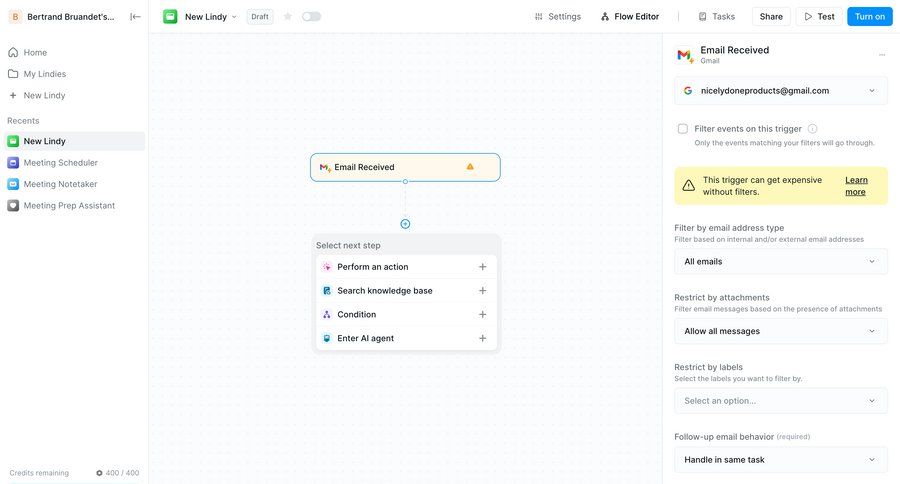
Task: Click the green New Lindy icon in Recents
Action: click(x=13, y=141)
